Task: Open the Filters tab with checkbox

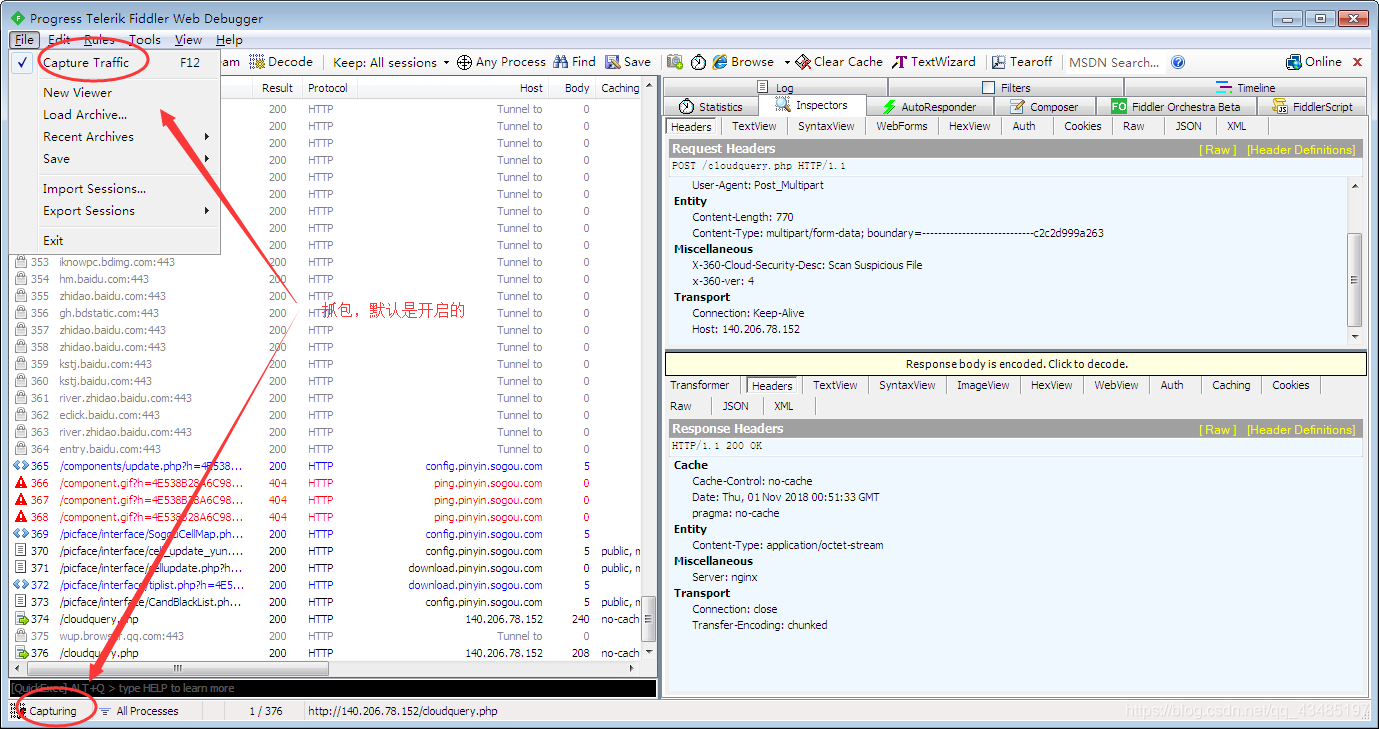Action: (1007, 88)
